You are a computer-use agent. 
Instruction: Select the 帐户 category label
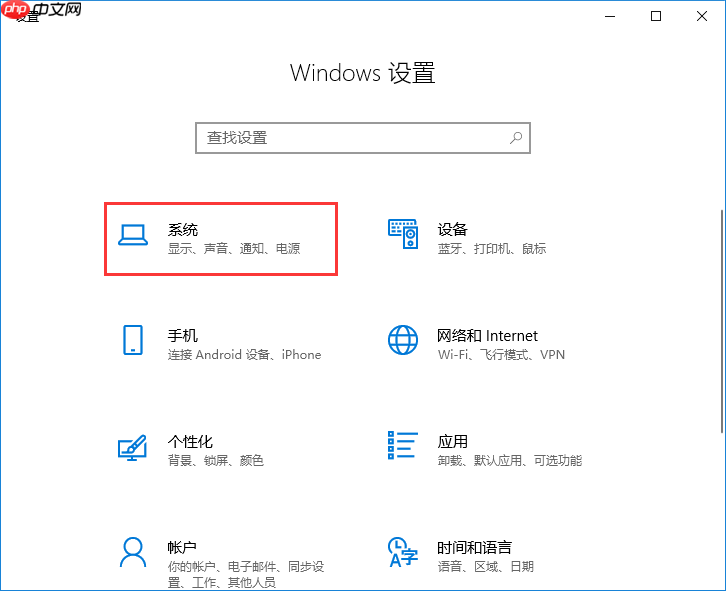tap(182, 547)
